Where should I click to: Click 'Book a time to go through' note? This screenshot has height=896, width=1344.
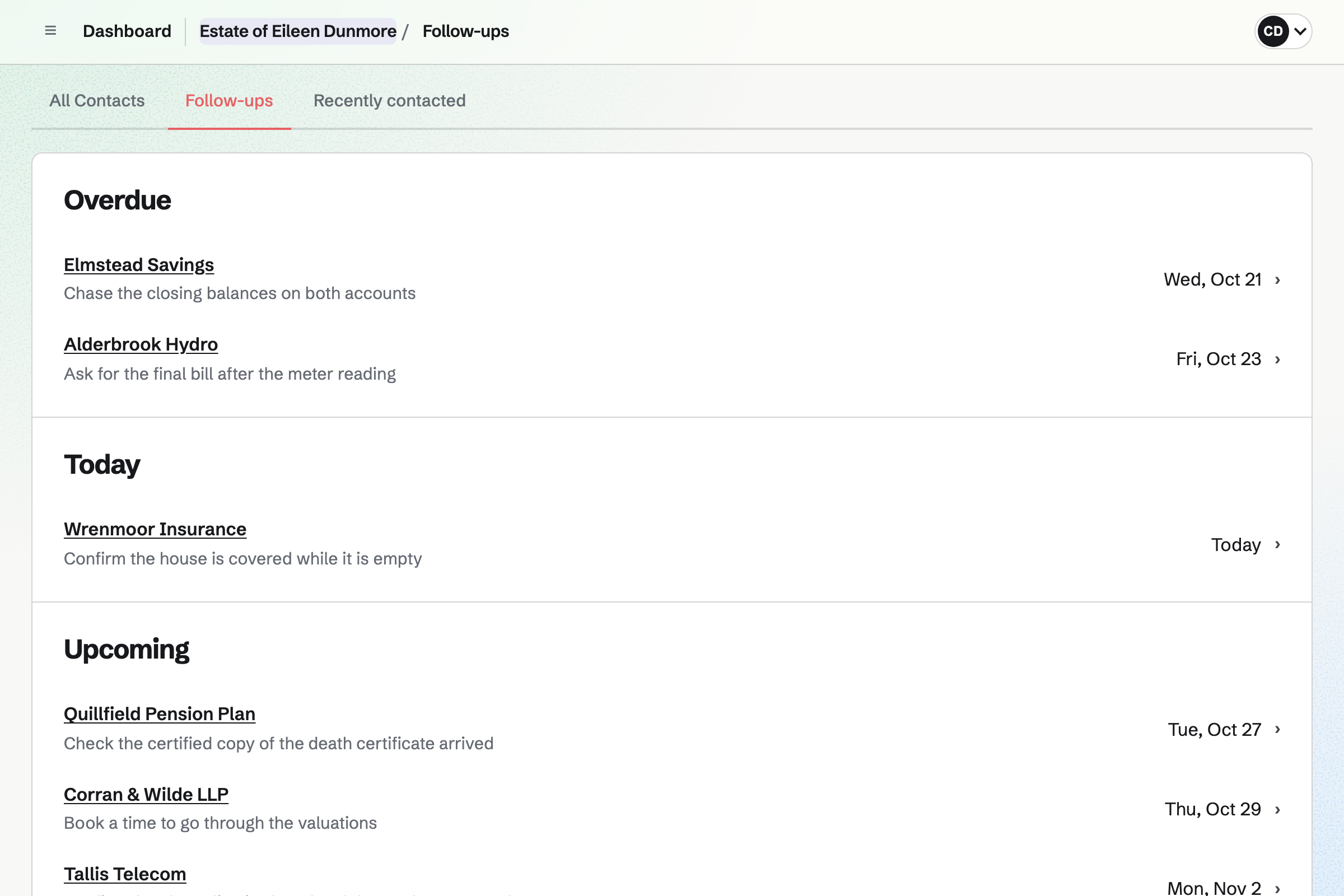coord(220,823)
